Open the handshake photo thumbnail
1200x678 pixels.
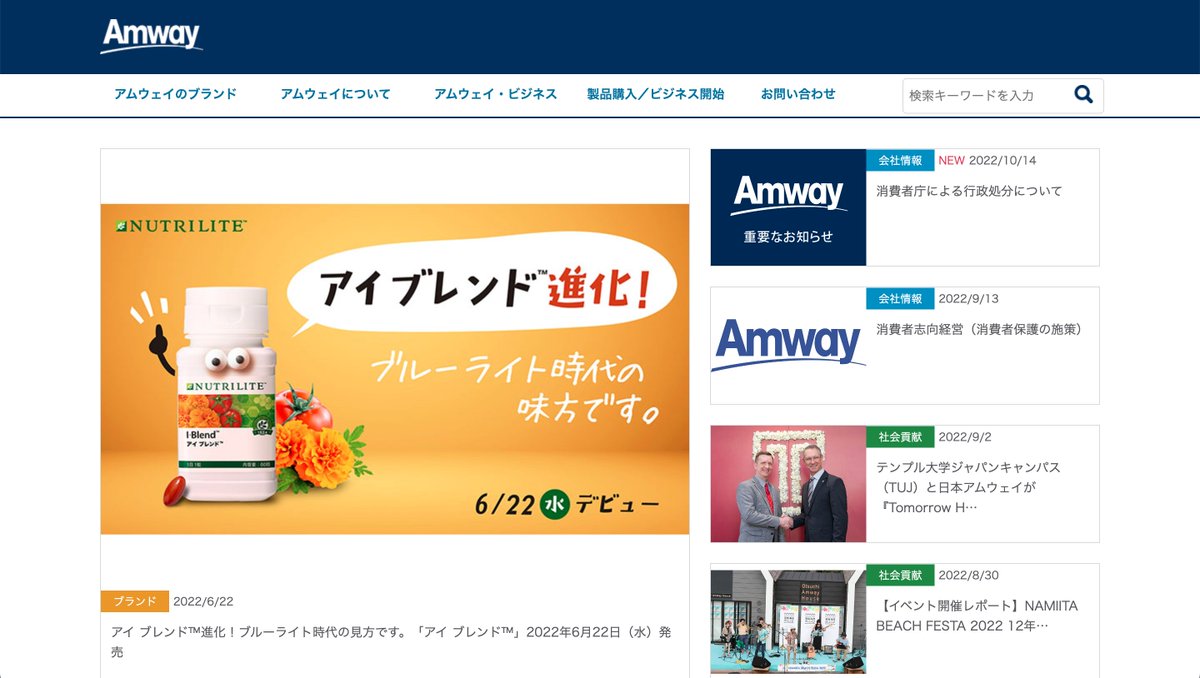788,483
